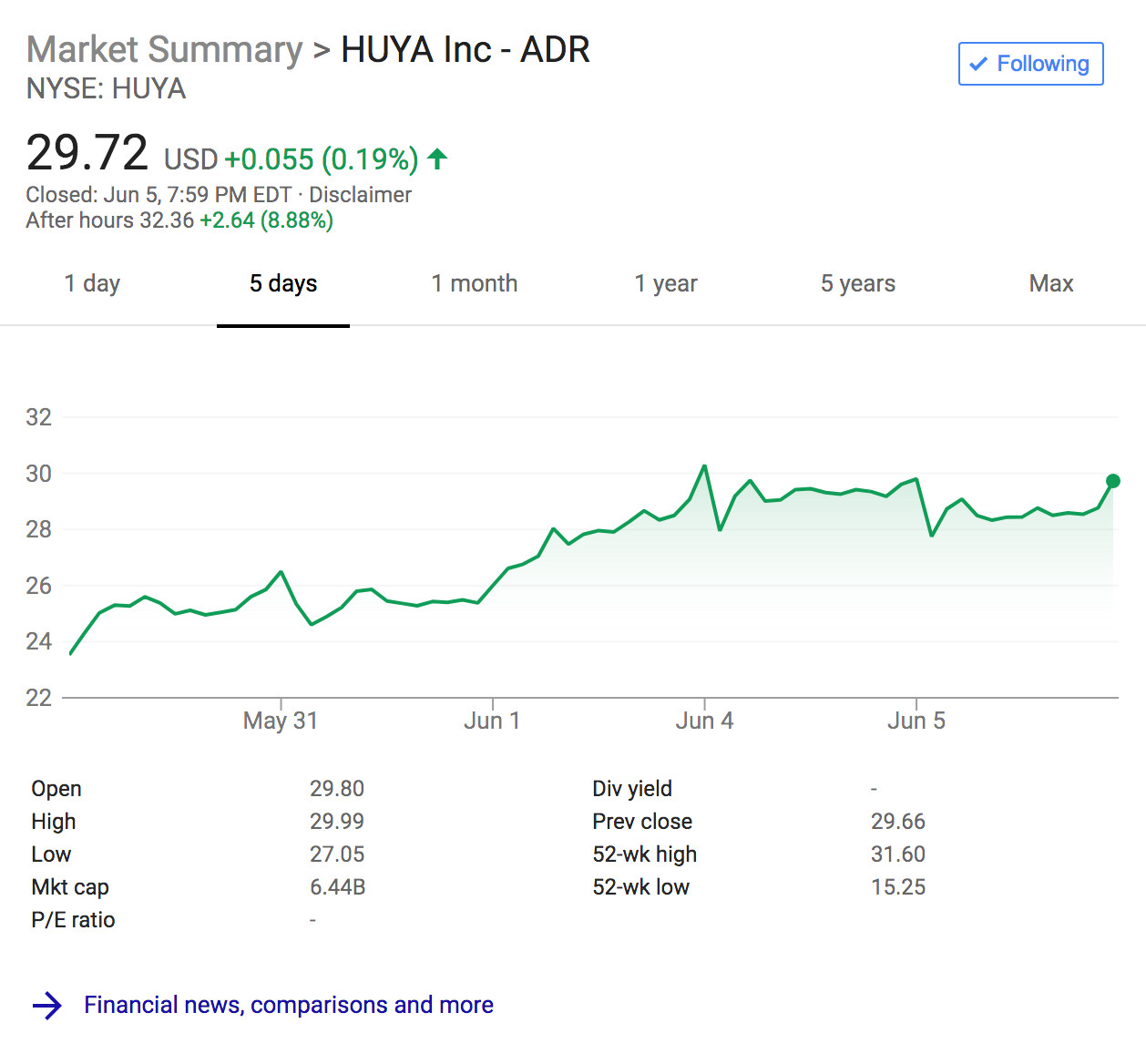
Task: Toggle the Following button off
Action: click(x=1030, y=64)
